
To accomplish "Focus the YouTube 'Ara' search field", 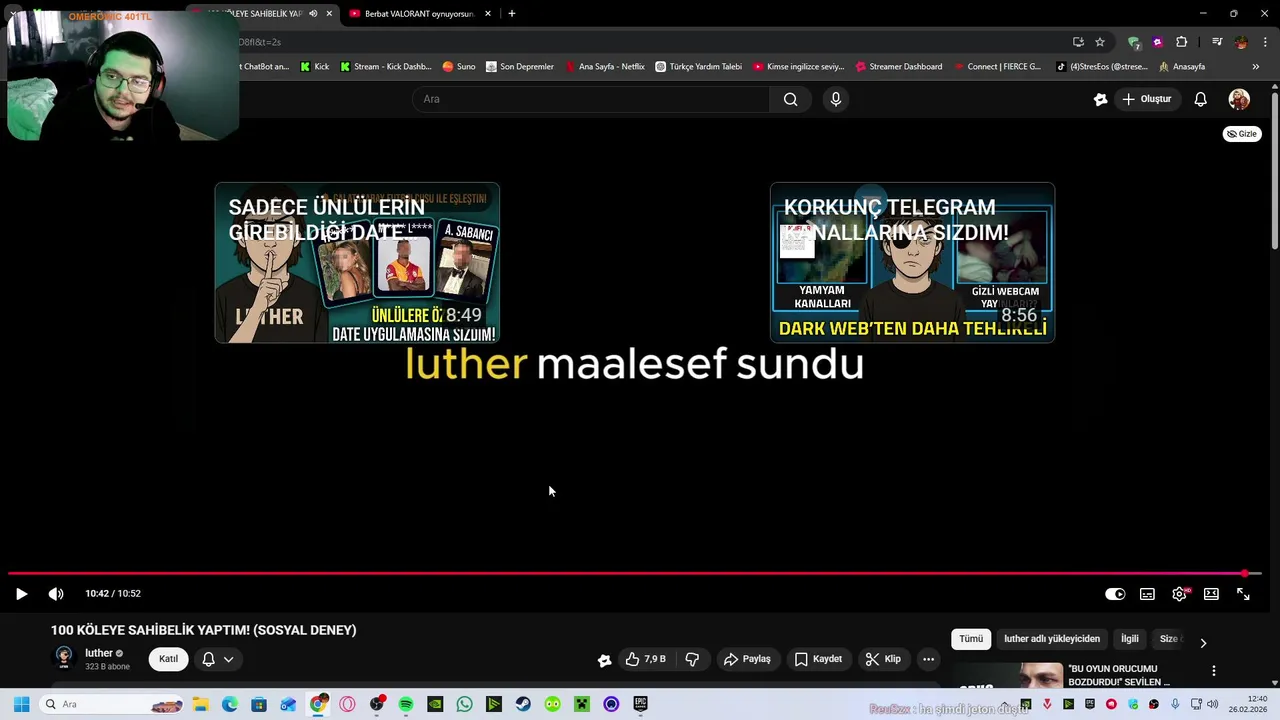I will pyautogui.click(x=591, y=99).
